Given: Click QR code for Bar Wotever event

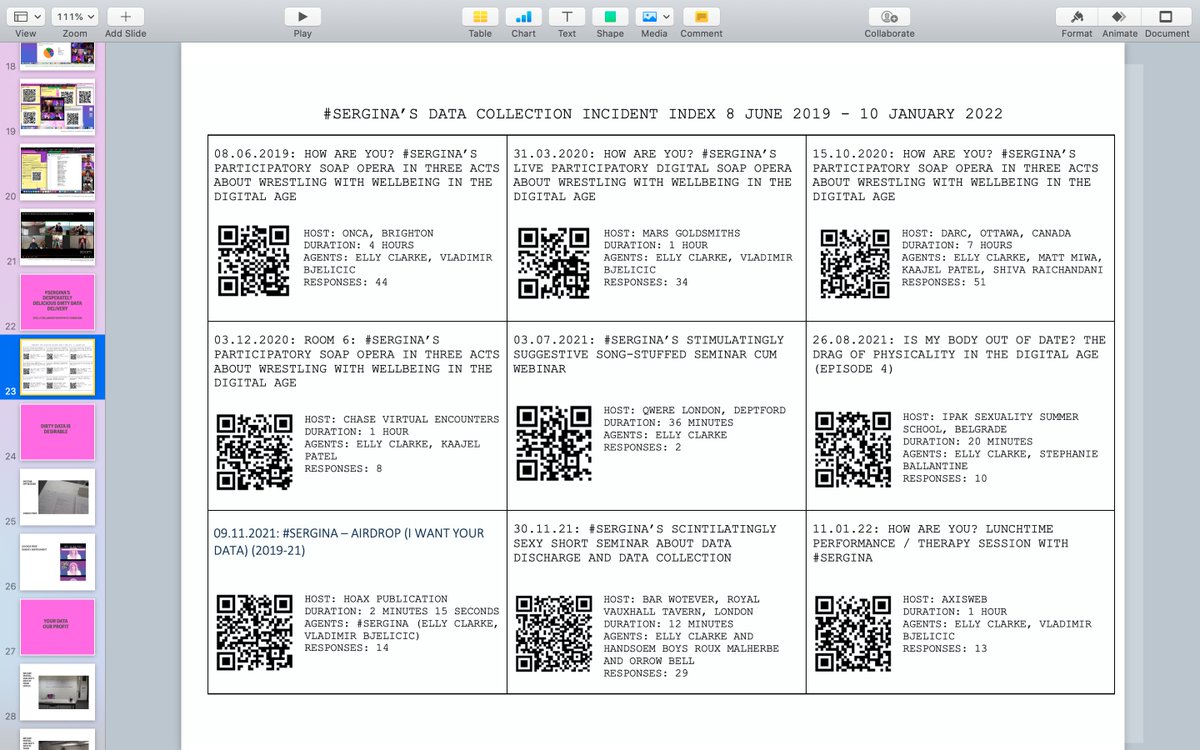Looking at the screenshot, I should point(555,633).
